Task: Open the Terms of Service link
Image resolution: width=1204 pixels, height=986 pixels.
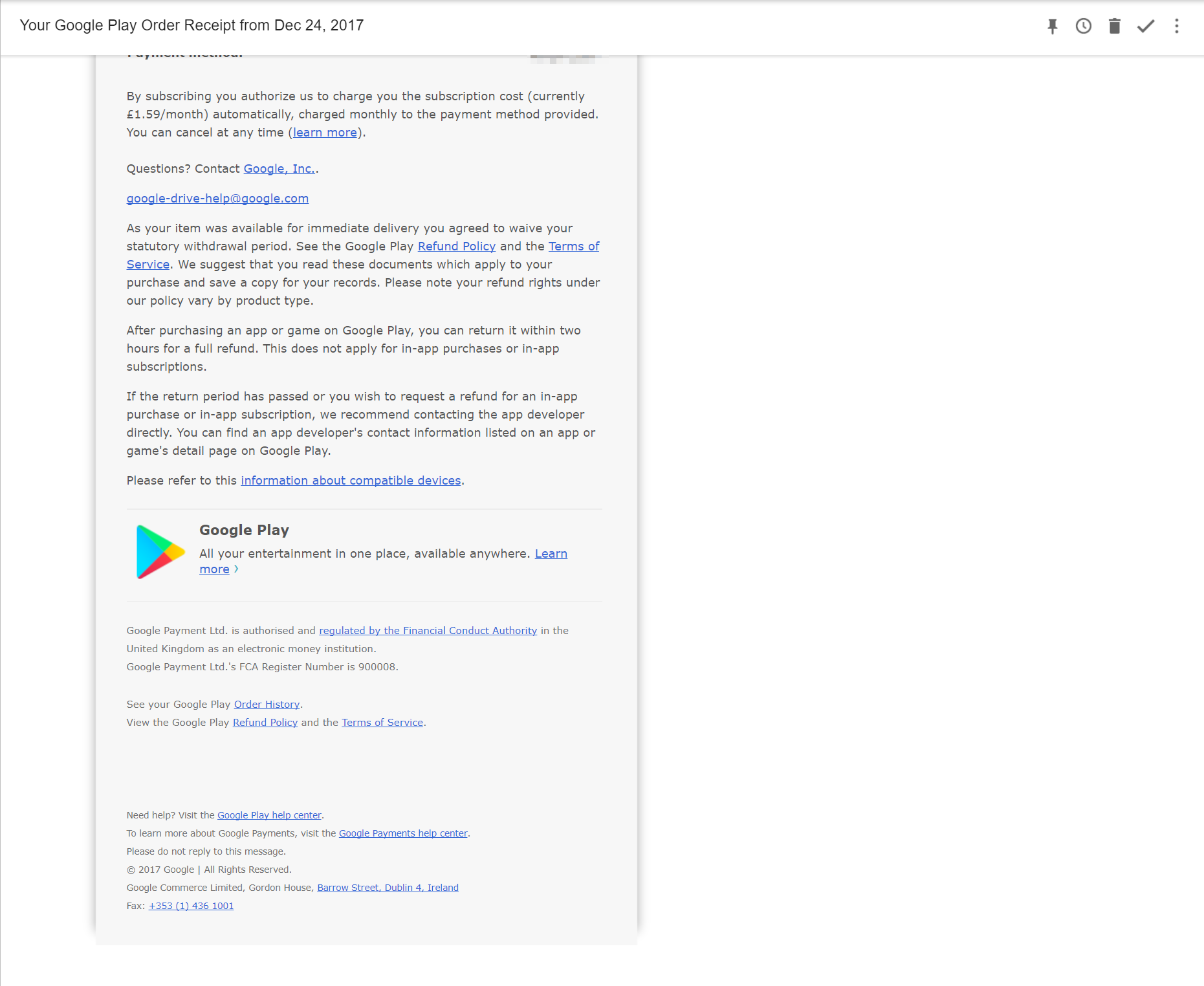Action: click(x=573, y=246)
